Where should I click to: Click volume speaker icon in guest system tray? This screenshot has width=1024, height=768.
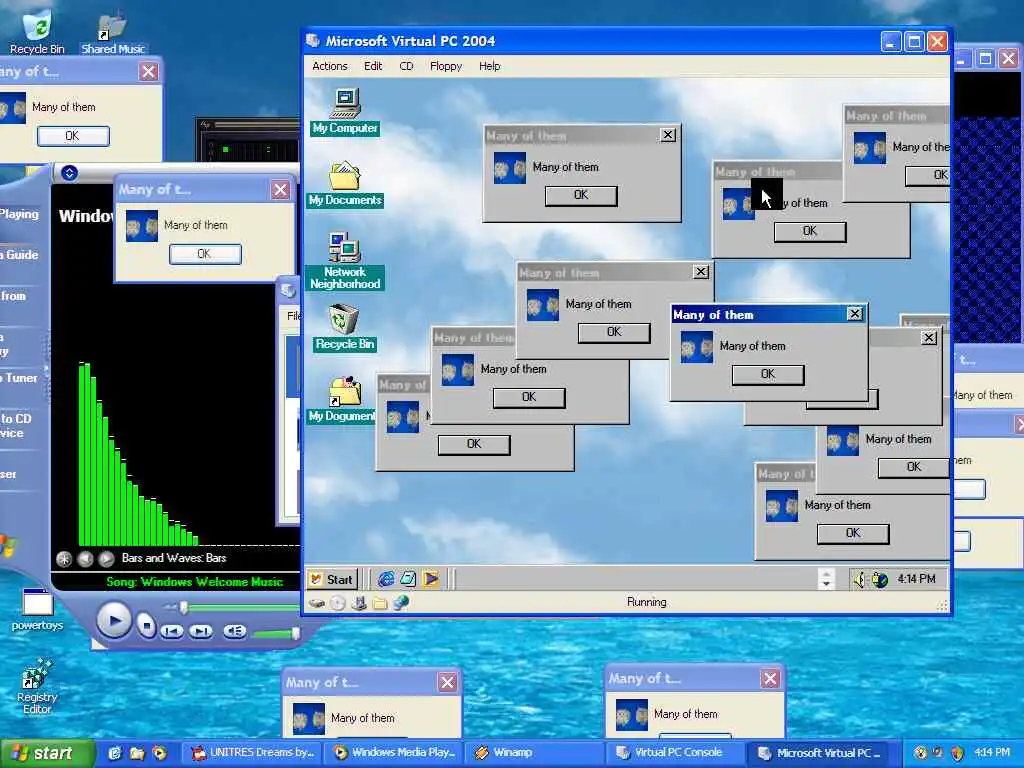[859, 579]
